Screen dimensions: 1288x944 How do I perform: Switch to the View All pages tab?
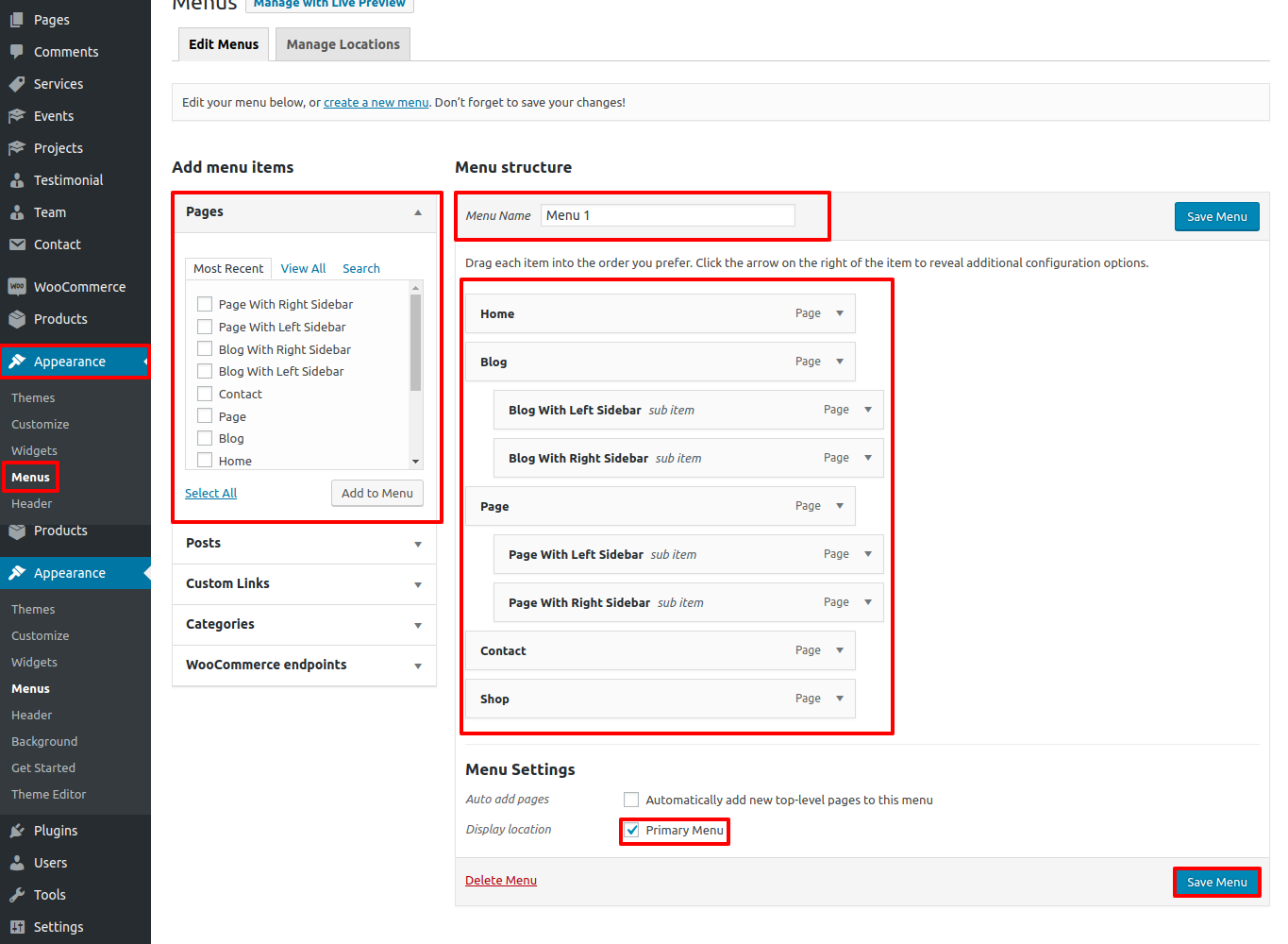(x=303, y=268)
